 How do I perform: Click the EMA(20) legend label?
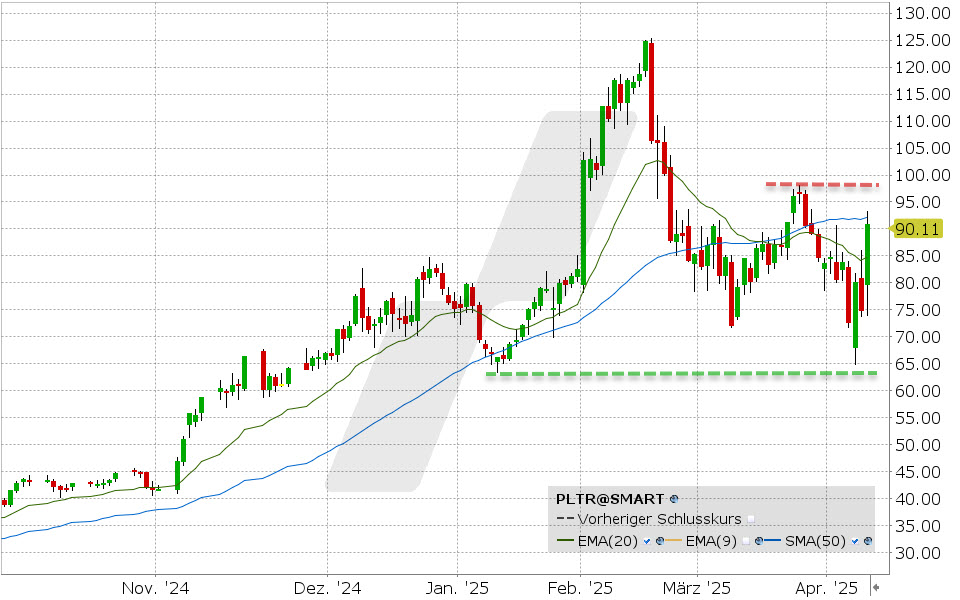tap(608, 541)
